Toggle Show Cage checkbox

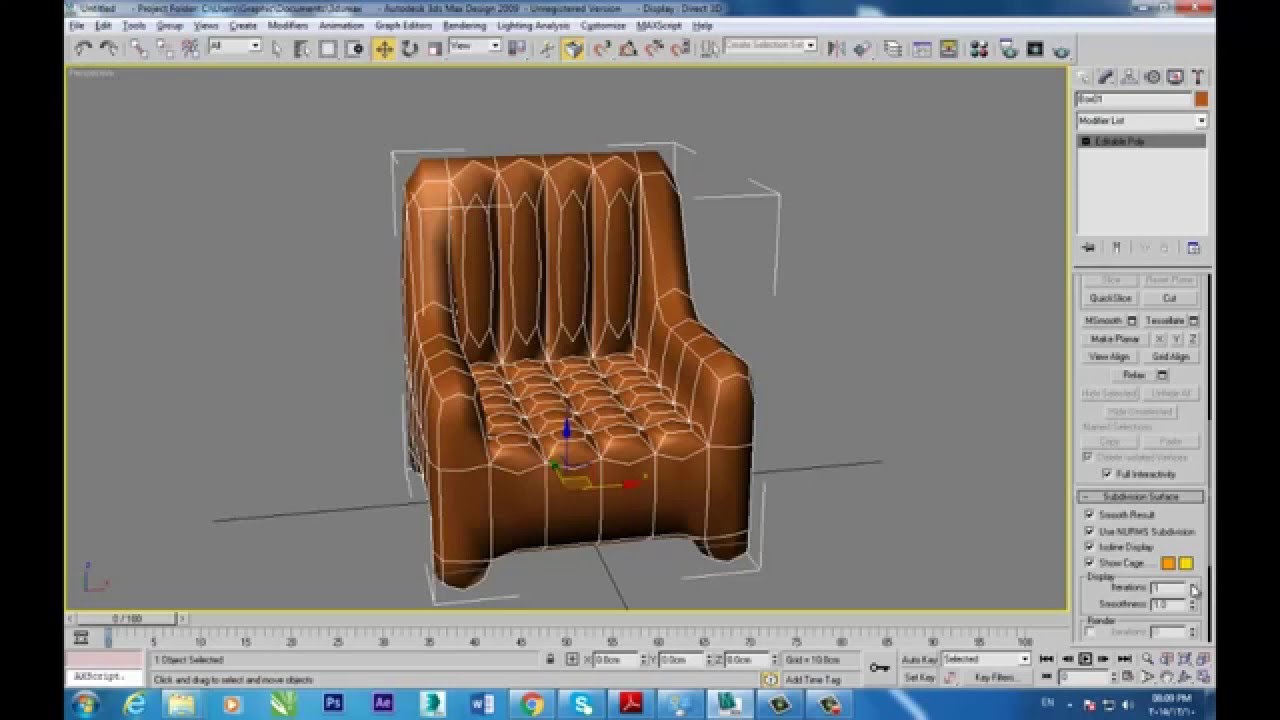(1089, 563)
